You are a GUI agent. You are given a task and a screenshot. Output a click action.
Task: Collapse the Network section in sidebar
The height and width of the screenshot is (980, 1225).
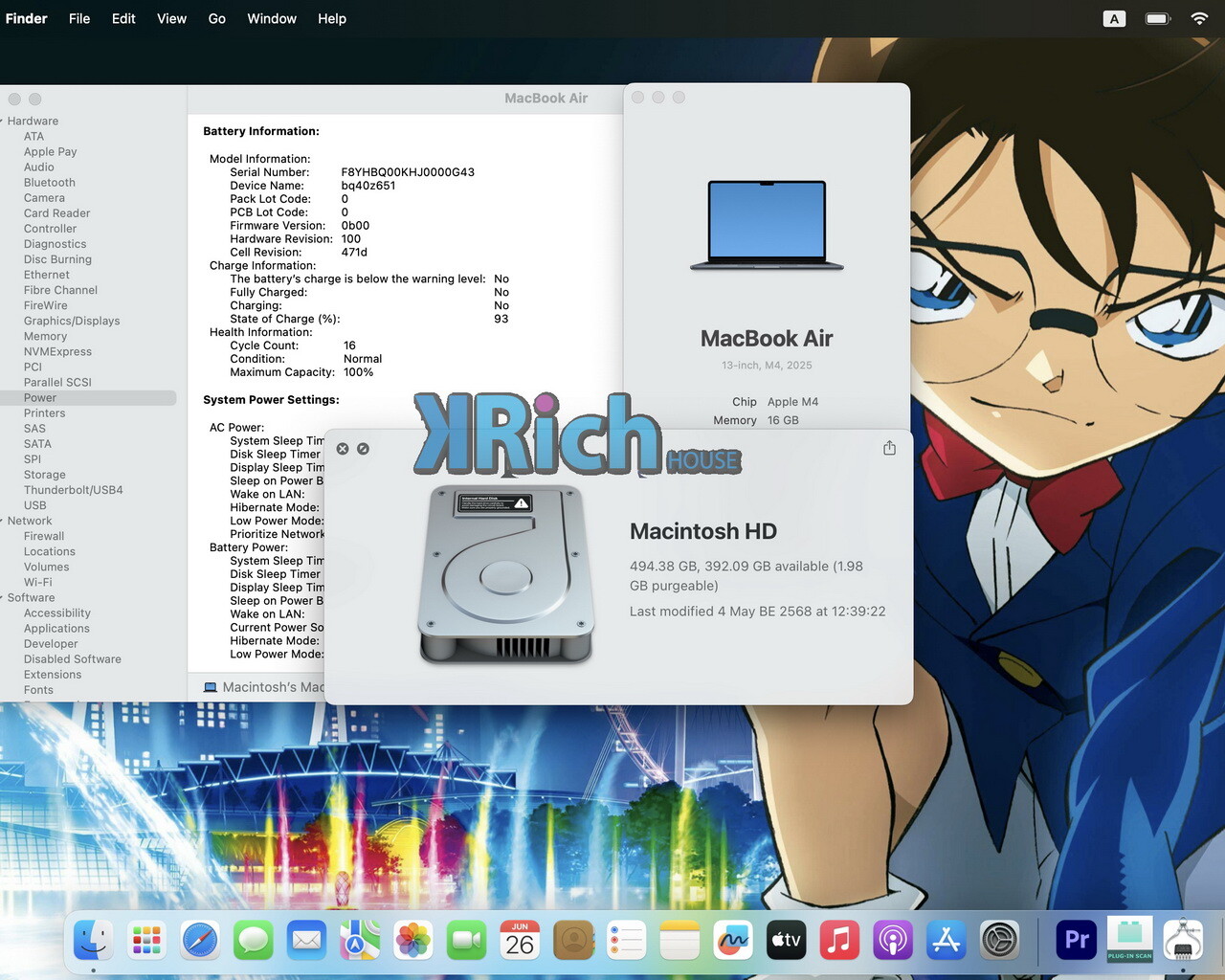tap(2, 522)
